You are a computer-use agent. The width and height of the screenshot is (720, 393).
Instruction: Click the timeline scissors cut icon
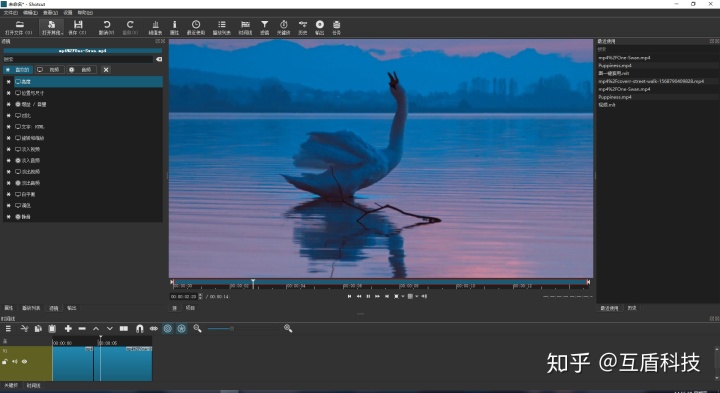click(24, 328)
